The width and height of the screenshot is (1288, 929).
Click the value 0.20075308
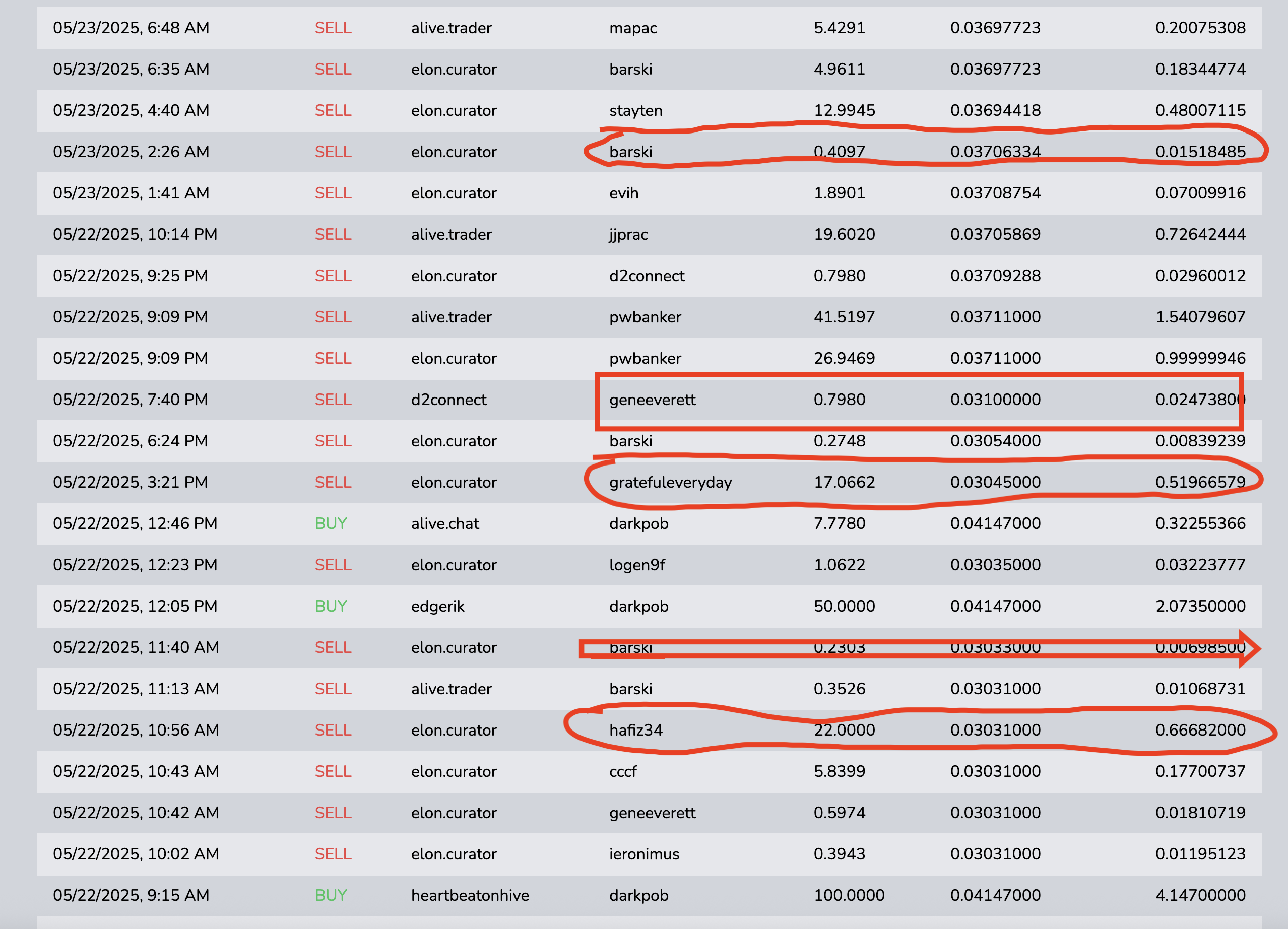1200,28
